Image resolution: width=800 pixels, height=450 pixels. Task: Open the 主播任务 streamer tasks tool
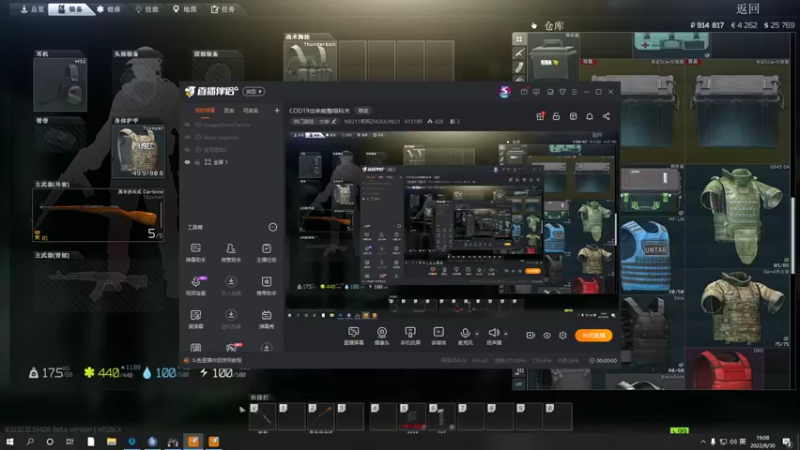click(266, 253)
